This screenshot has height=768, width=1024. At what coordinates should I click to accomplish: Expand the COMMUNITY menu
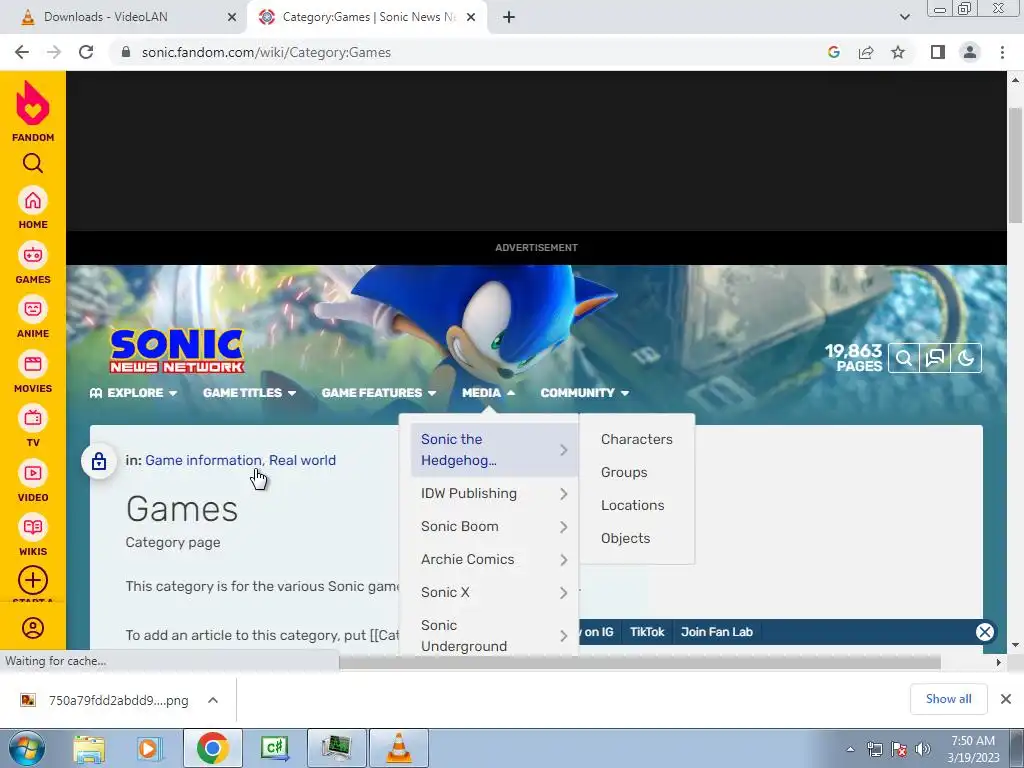[584, 392]
